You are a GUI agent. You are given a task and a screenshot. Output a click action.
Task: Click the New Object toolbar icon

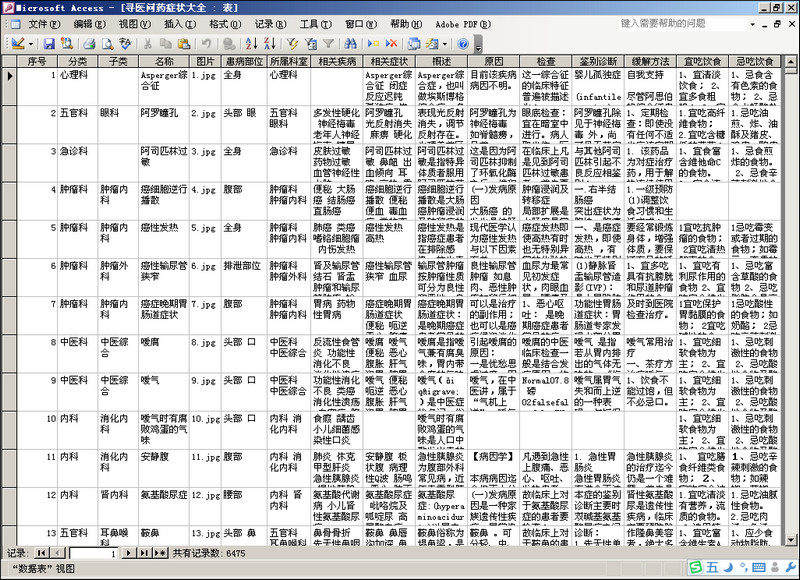(x=432, y=44)
